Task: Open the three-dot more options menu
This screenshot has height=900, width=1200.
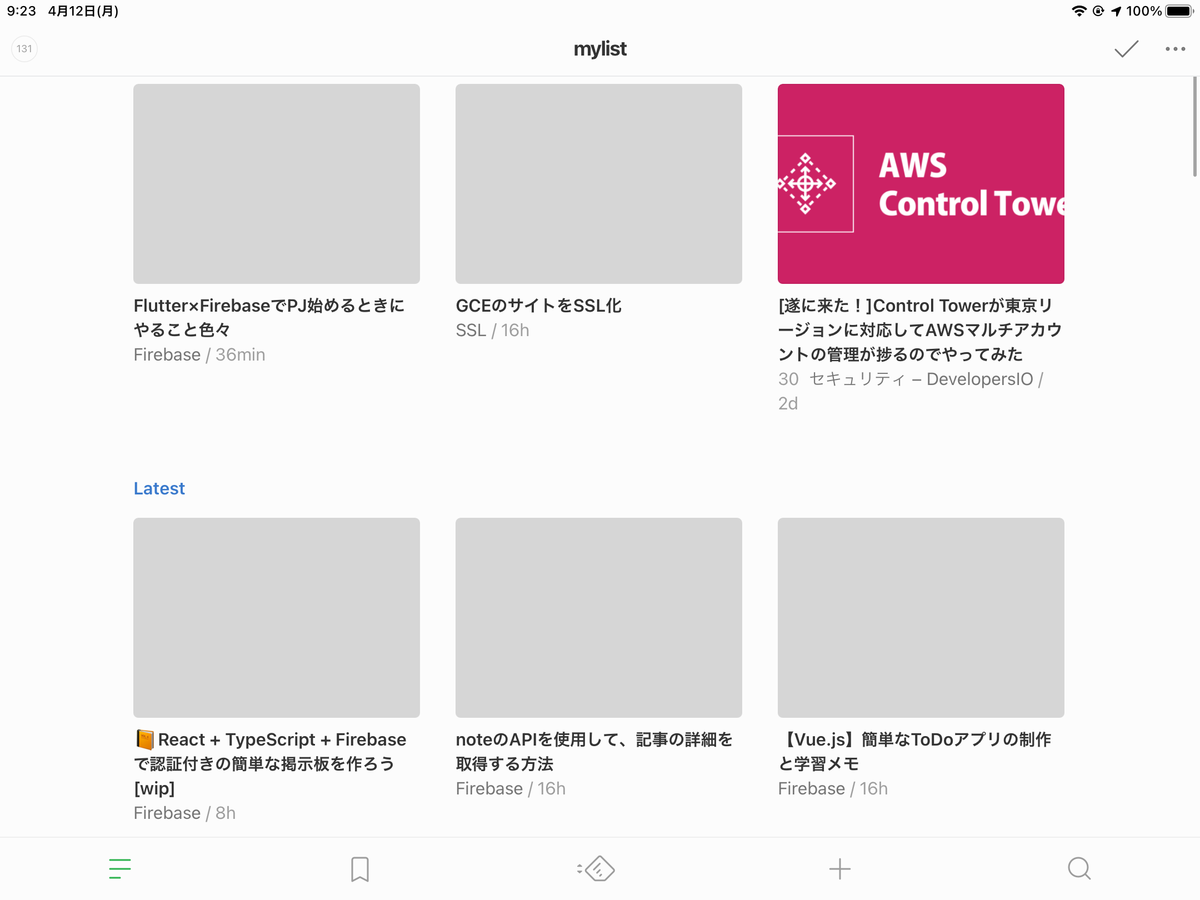Action: [1174, 49]
